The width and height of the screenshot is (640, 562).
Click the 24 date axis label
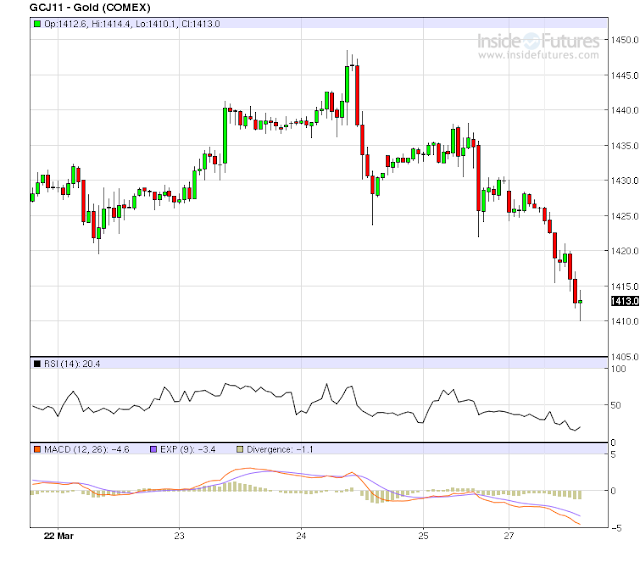(301, 536)
